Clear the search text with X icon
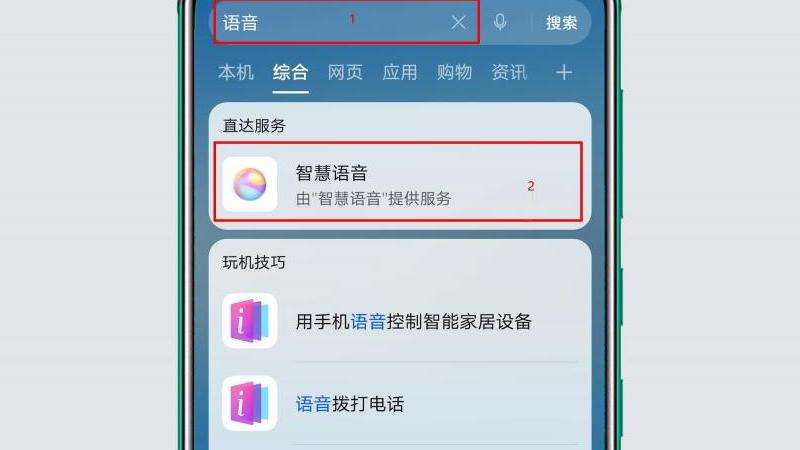 458,22
